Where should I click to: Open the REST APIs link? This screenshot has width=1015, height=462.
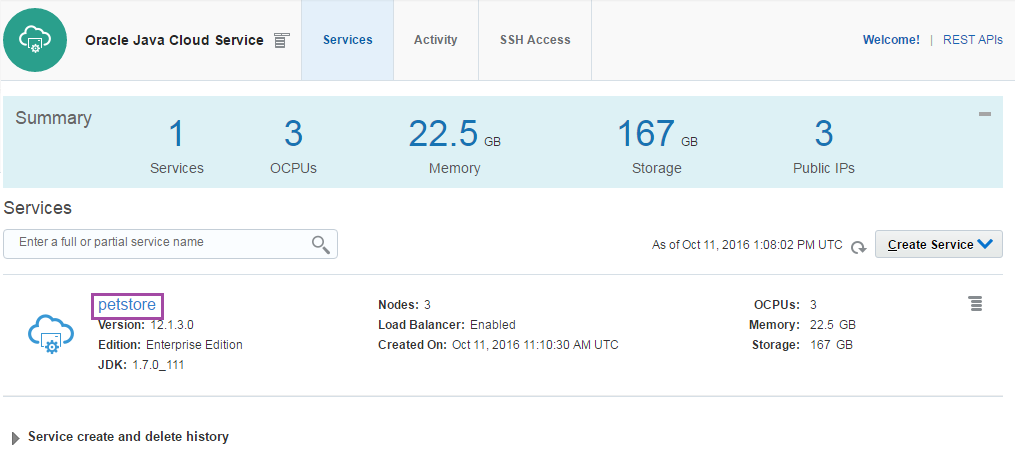point(973,40)
